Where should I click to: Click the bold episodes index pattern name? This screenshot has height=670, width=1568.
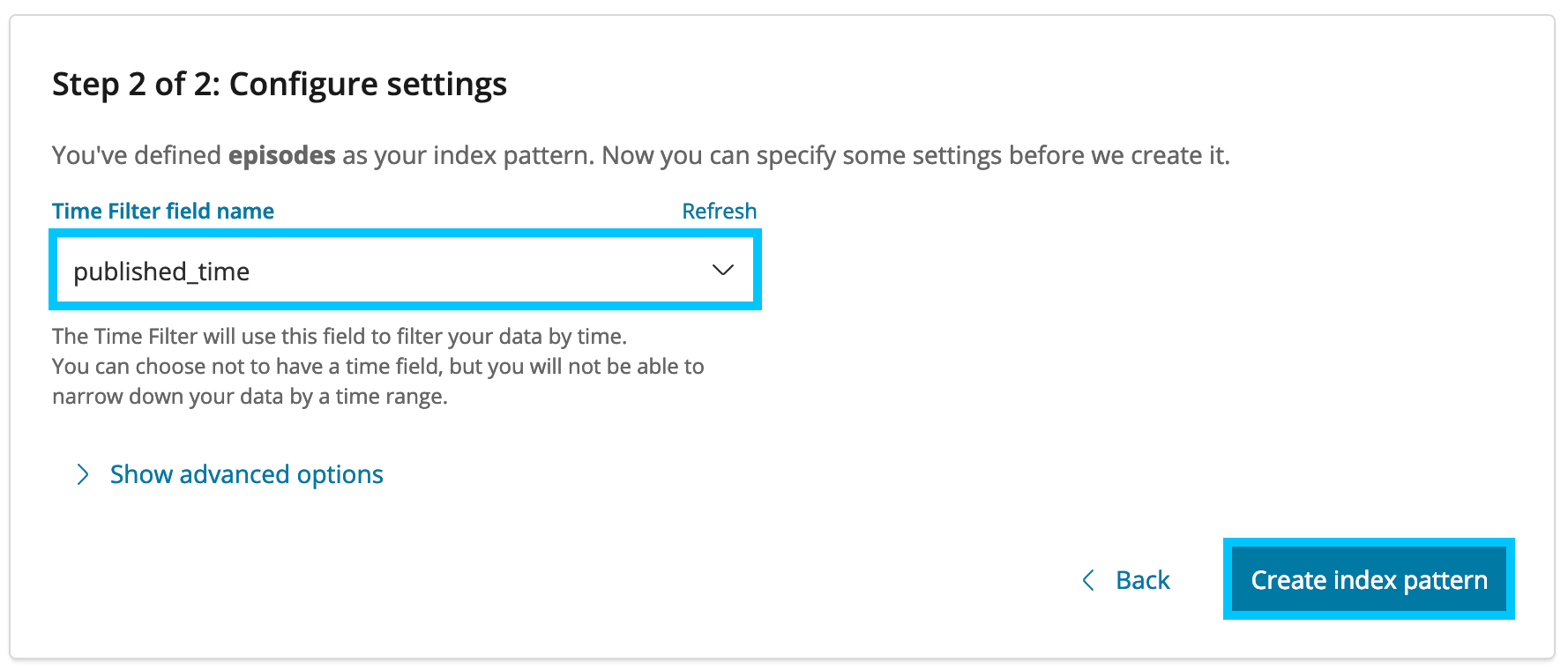pyautogui.click(x=281, y=156)
